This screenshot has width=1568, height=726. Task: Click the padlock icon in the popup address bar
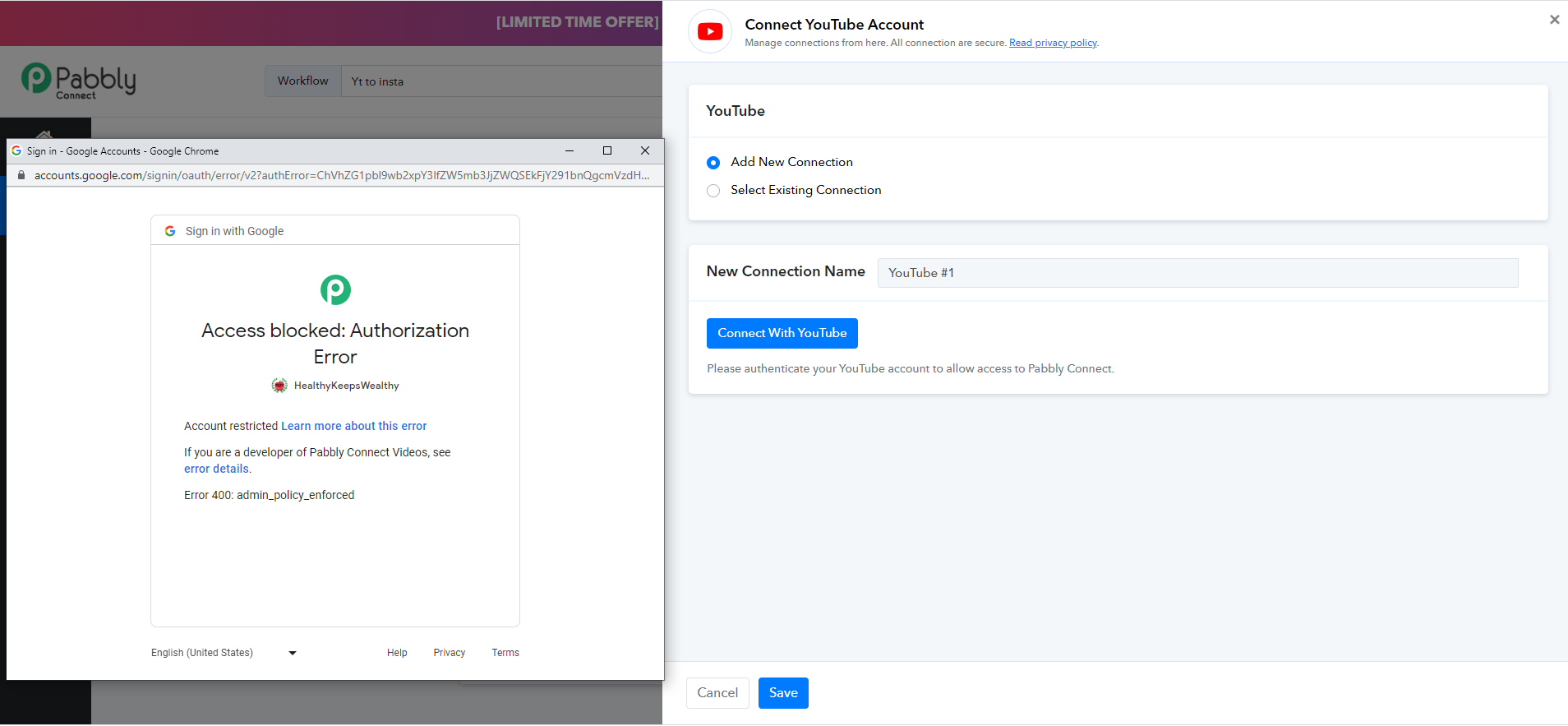(21, 175)
